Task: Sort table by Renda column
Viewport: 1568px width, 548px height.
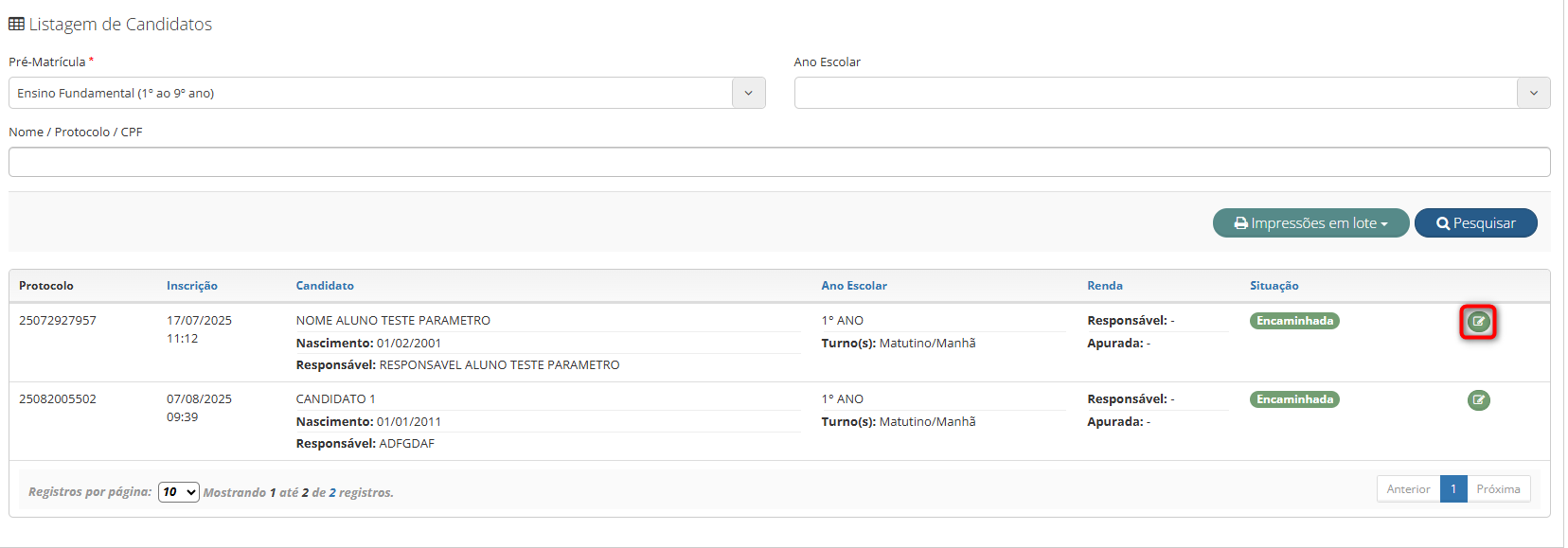Action: (x=1104, y=286)
